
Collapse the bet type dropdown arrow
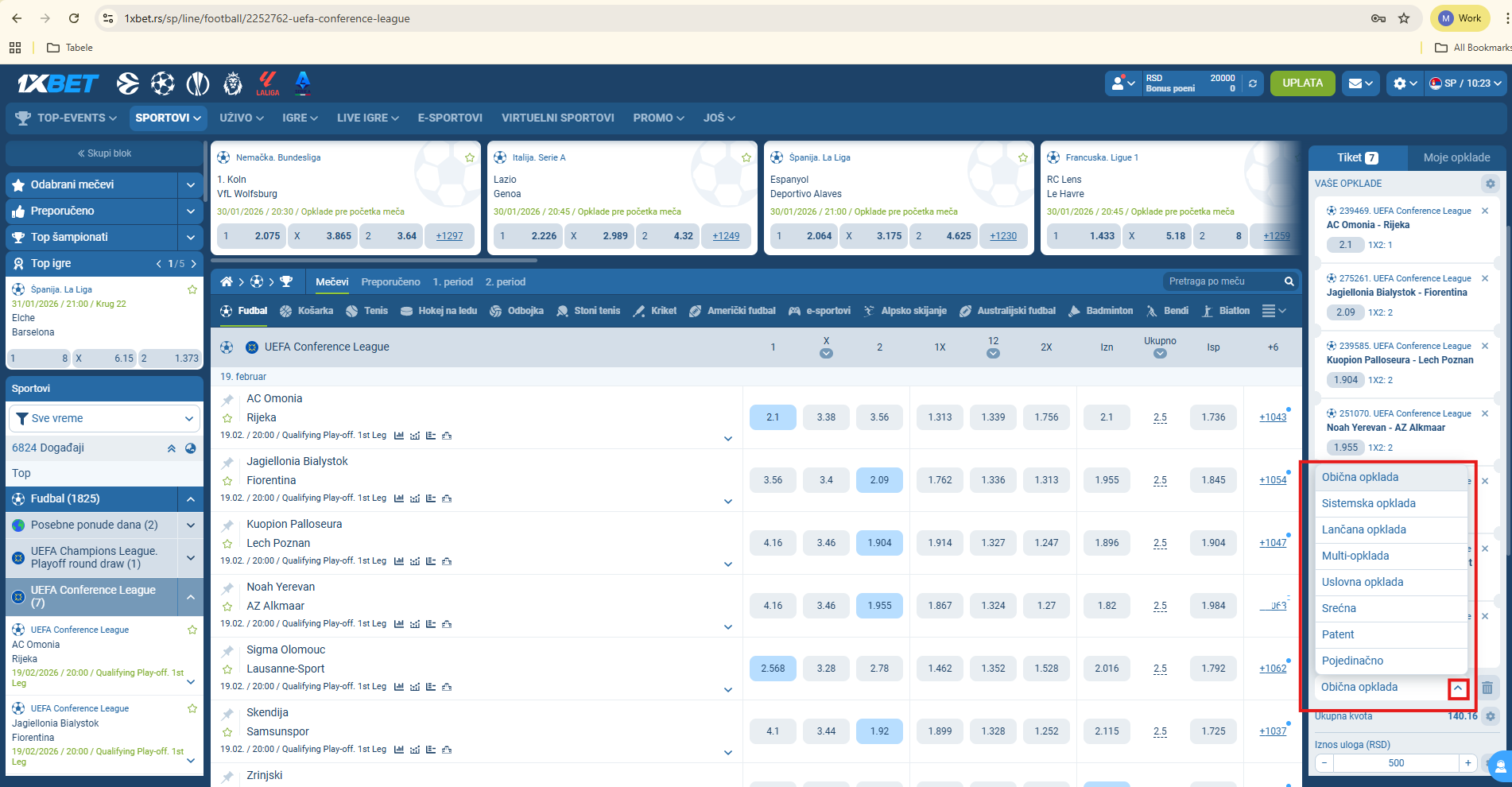pos(1458,688)
